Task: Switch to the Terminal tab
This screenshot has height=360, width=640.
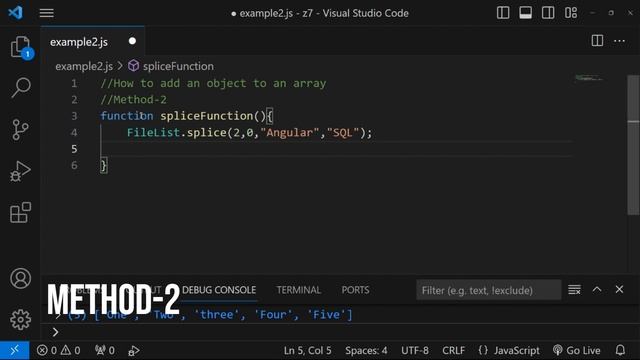Action: coord(298,290)
